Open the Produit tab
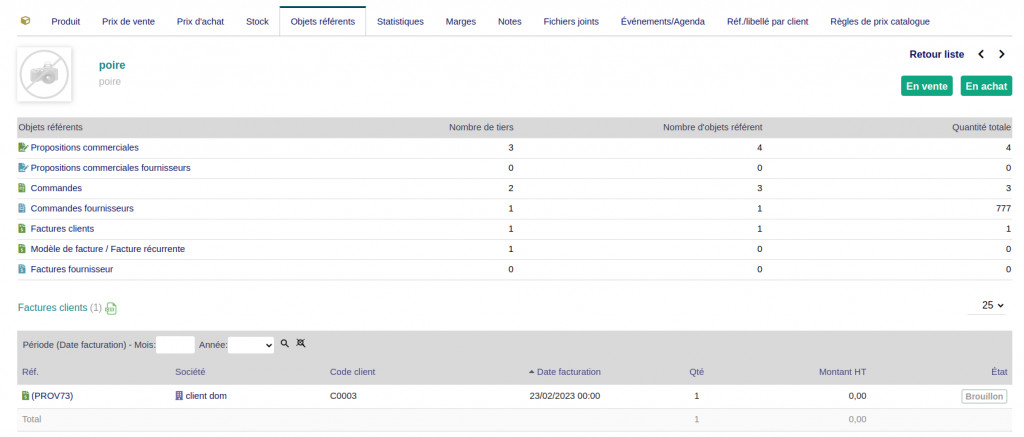 [x=65, y=22]
